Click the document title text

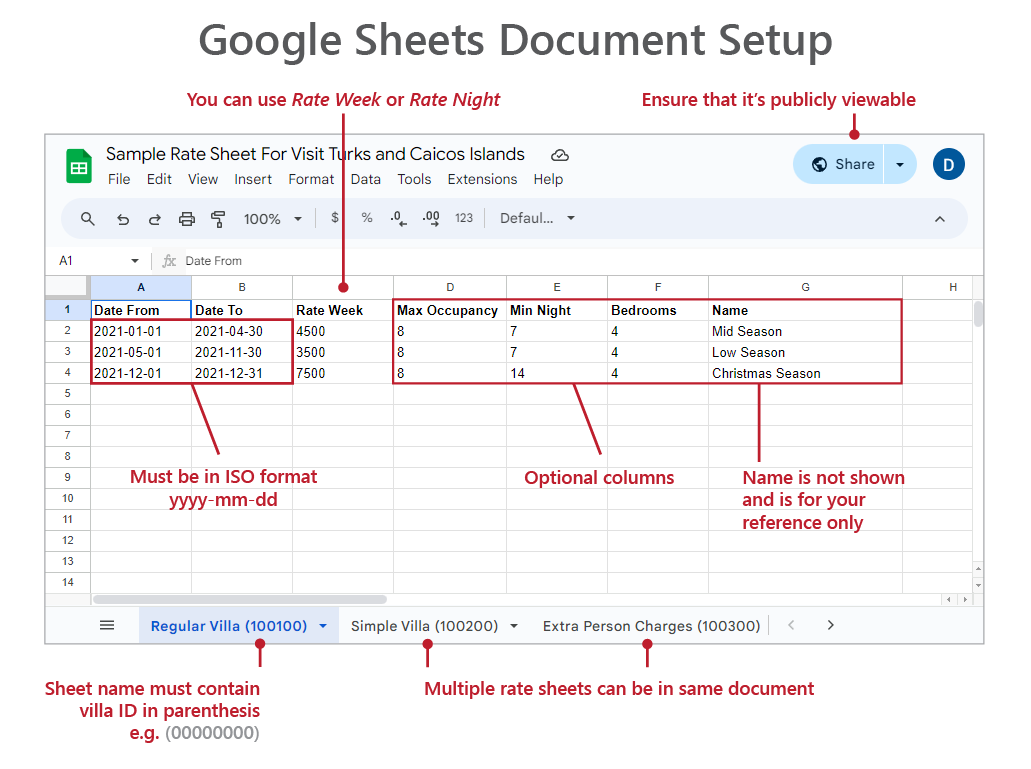click(315, 154)
